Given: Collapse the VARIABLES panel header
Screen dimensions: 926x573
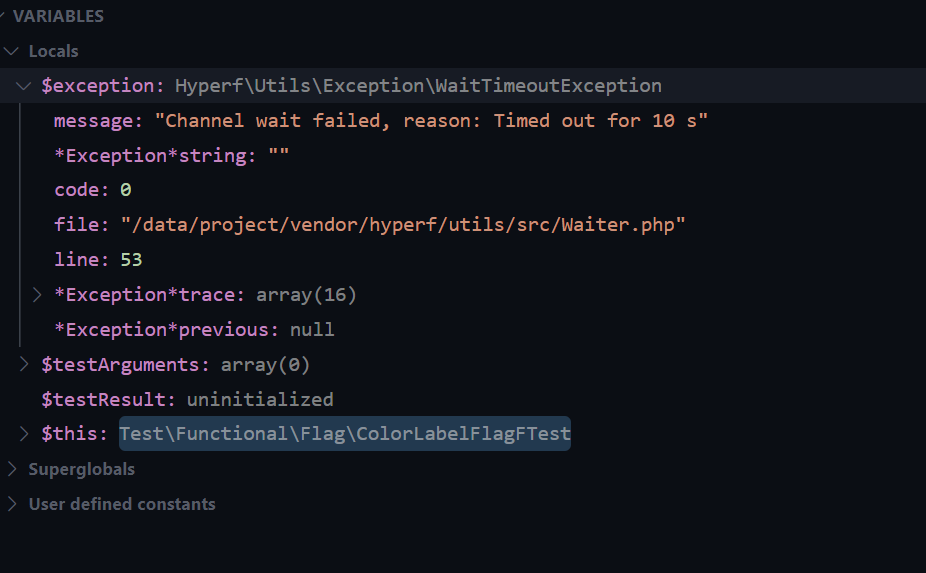Looking at the screenshot, I should 2,16.
